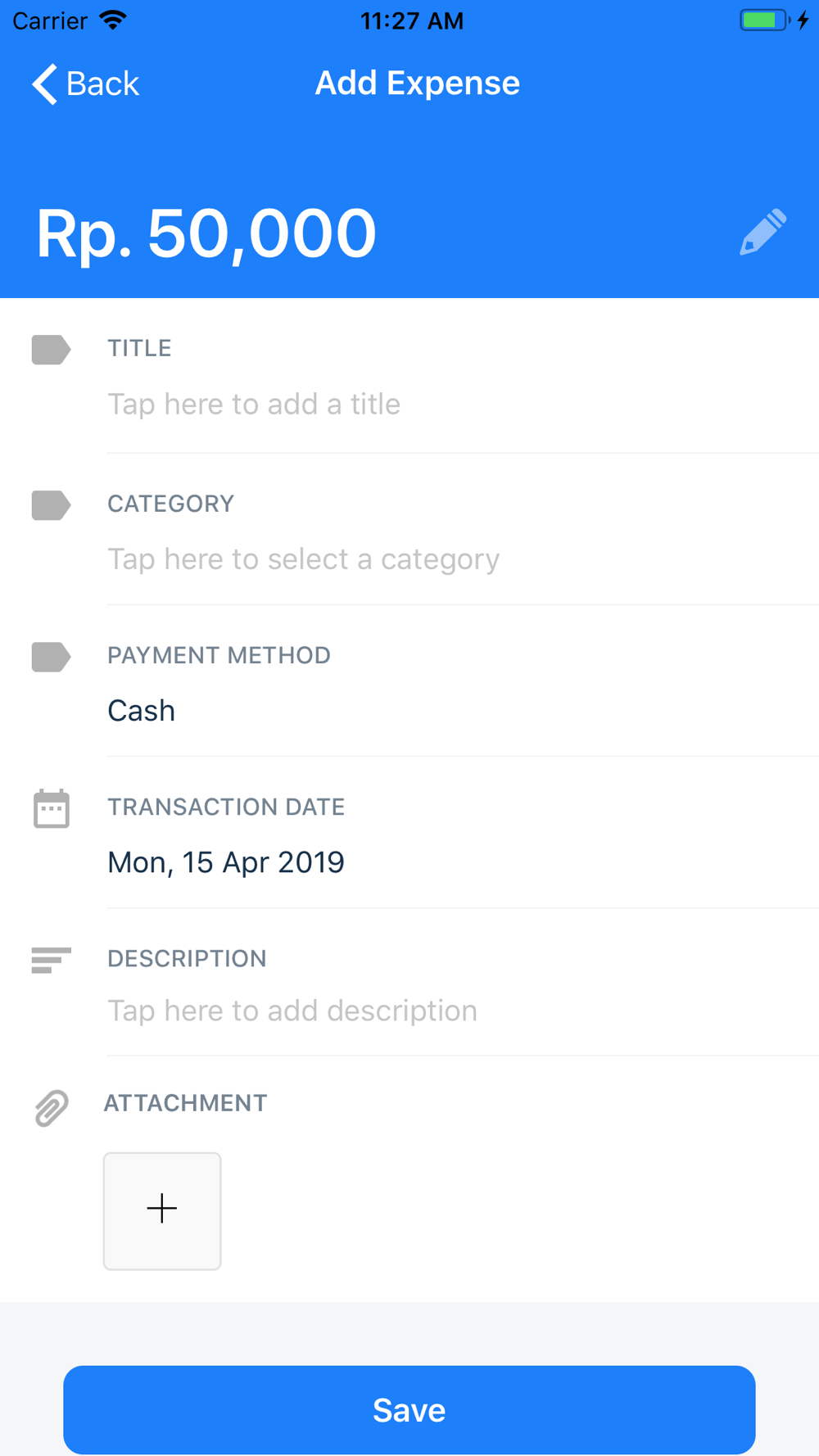Tap the calendar icon for transaction date
The height and width of the screenshot is (1456, 819).
[51, 809]
